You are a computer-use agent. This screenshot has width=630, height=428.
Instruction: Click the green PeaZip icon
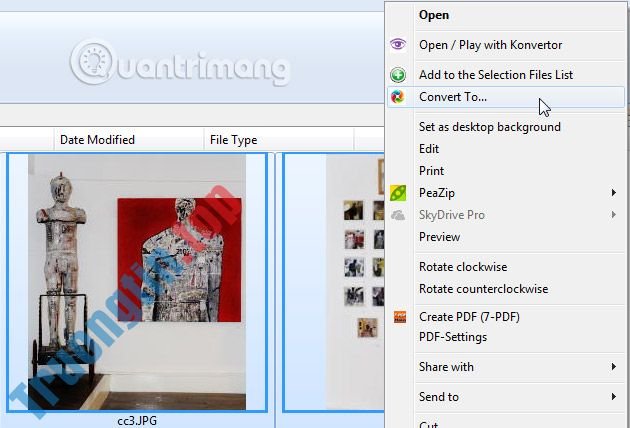tap(398, 192)
